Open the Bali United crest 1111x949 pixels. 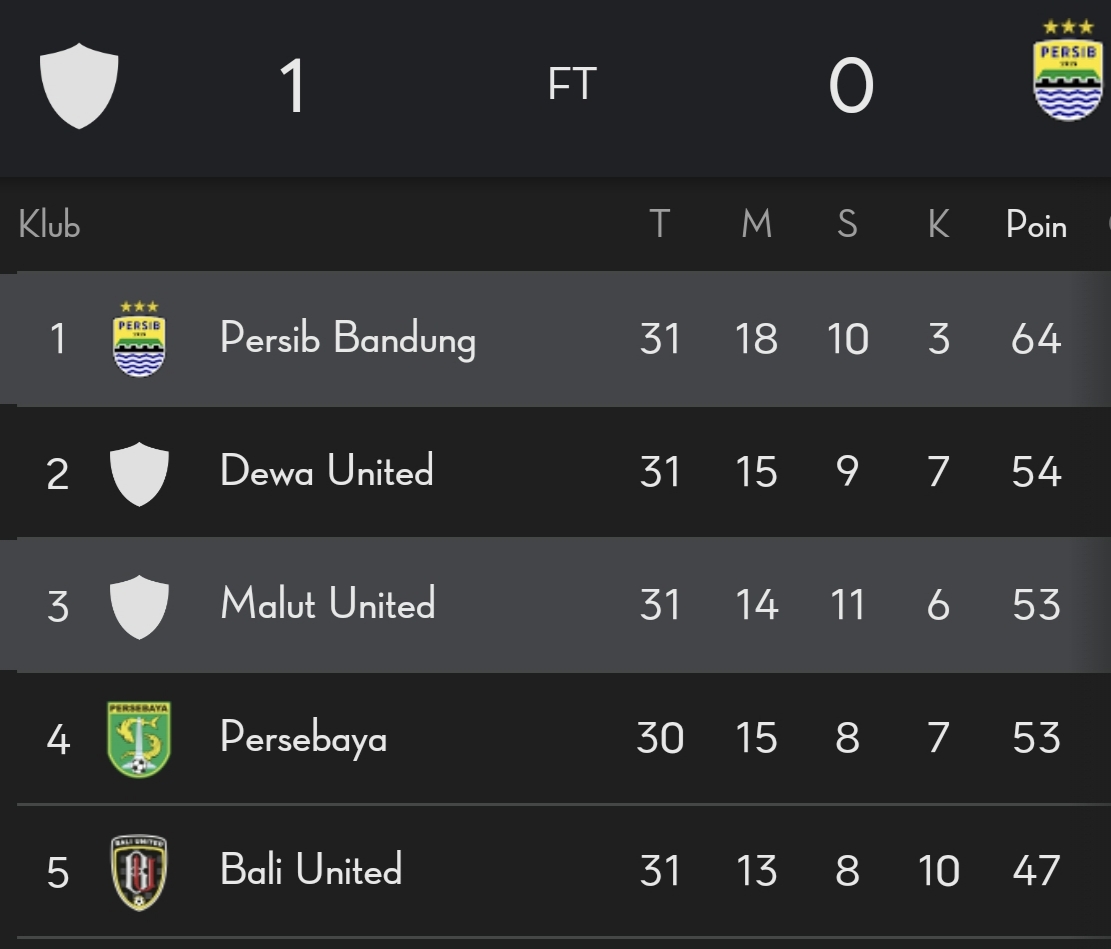139,872
